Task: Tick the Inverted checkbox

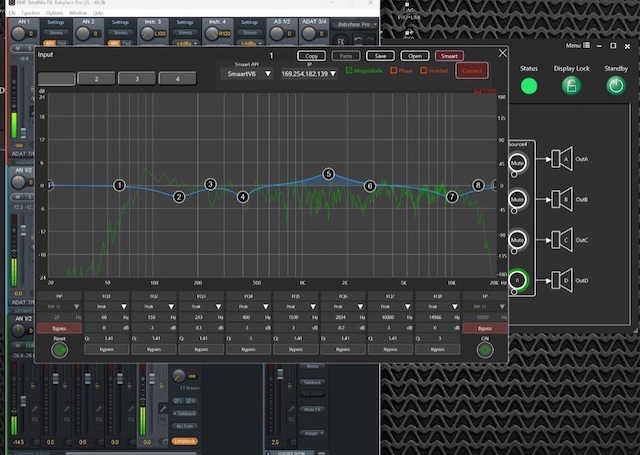Action: pos(424,70)
